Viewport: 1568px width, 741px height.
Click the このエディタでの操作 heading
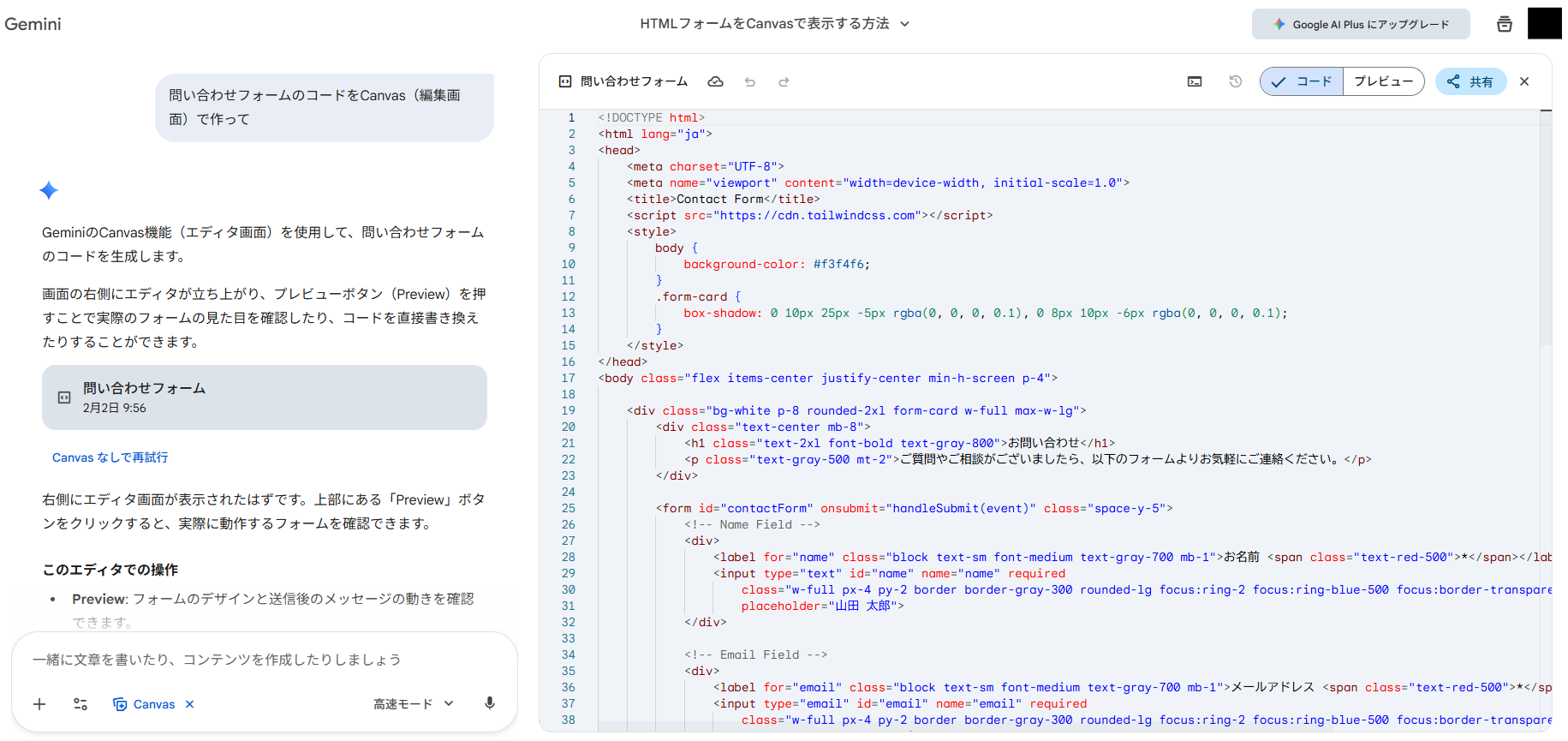tap(110, 570)
